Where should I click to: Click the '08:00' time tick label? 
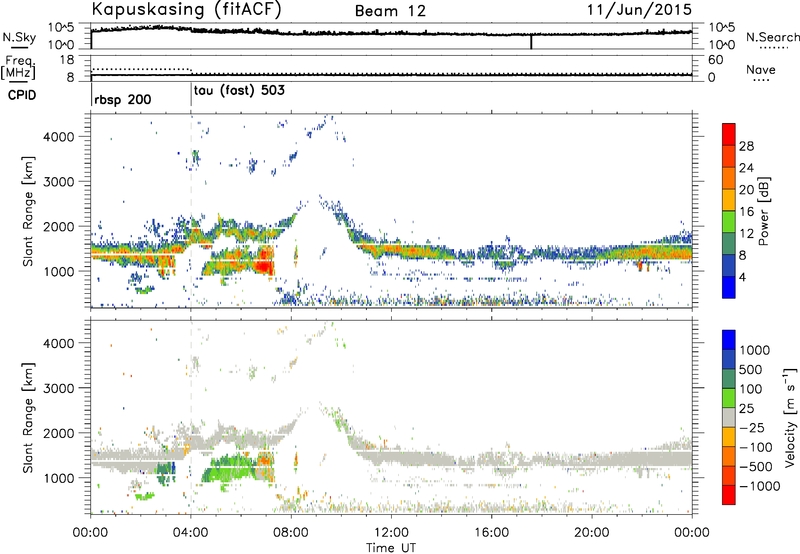point(291,533)
